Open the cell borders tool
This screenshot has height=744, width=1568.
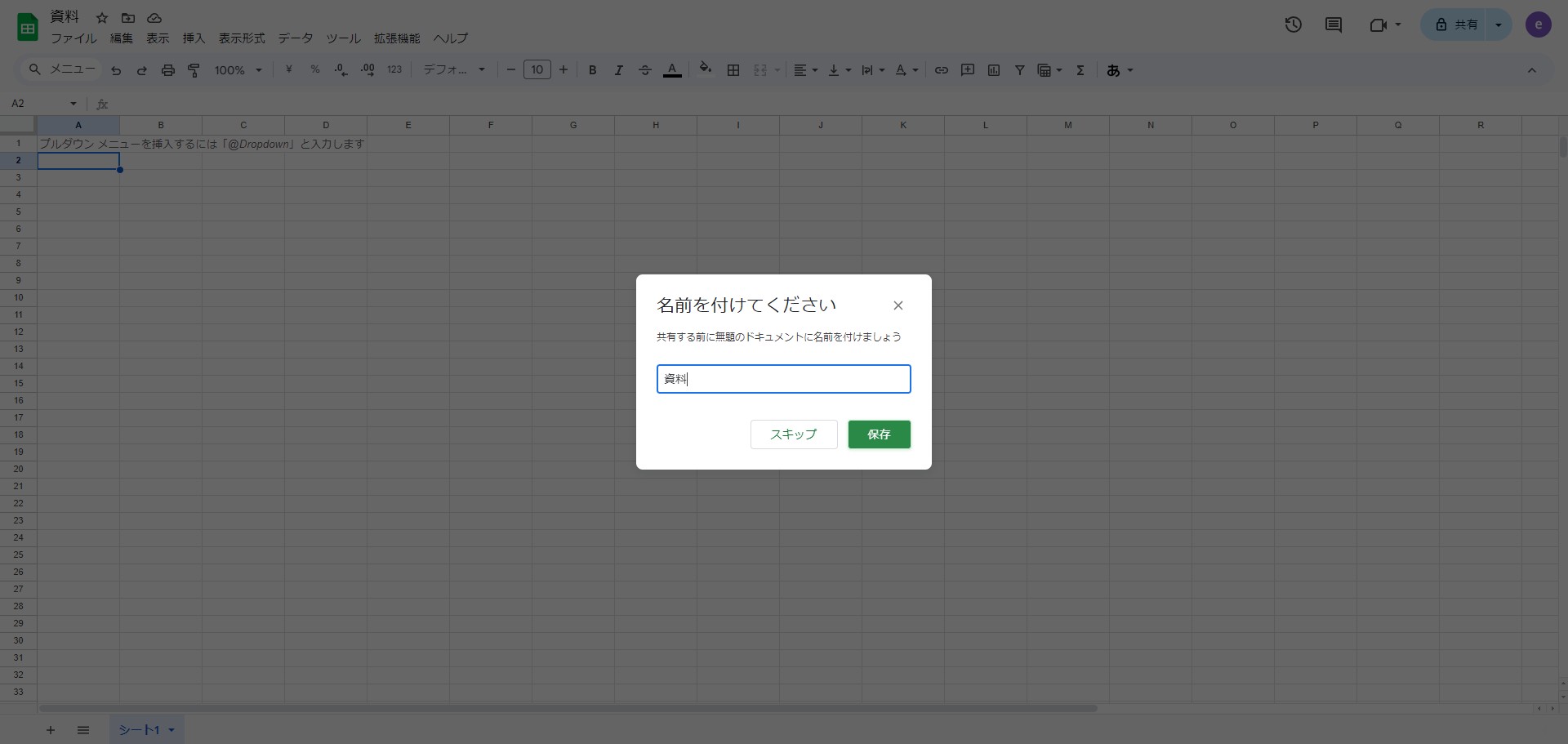point(733,70)
